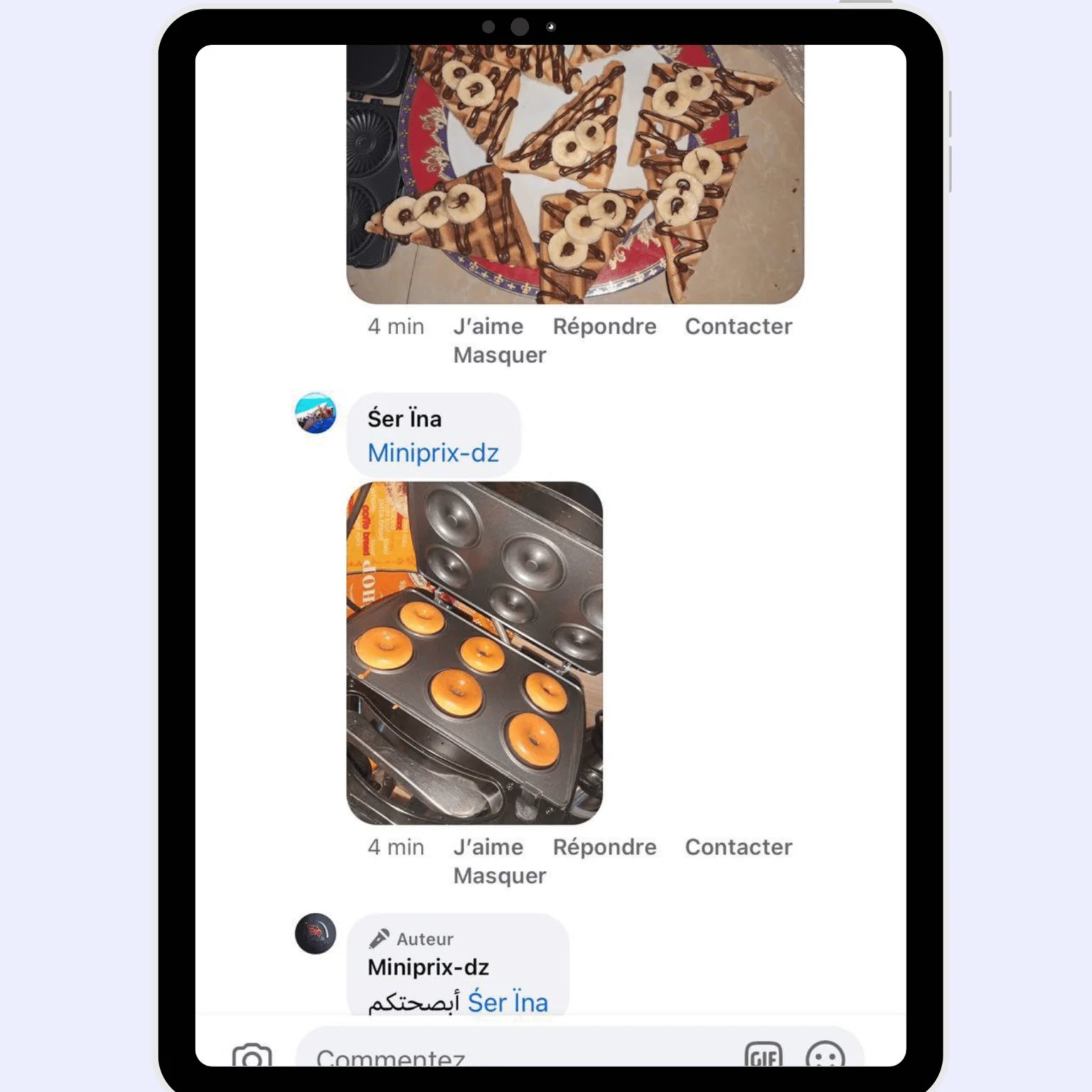1092x1092 pixels.
Task: Open the chocolate waffle triangles photo
Action: click(575, 174)
